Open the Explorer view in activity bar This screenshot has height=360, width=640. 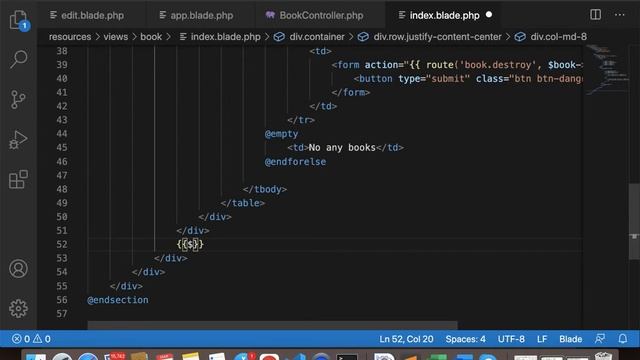pos(18,20)
